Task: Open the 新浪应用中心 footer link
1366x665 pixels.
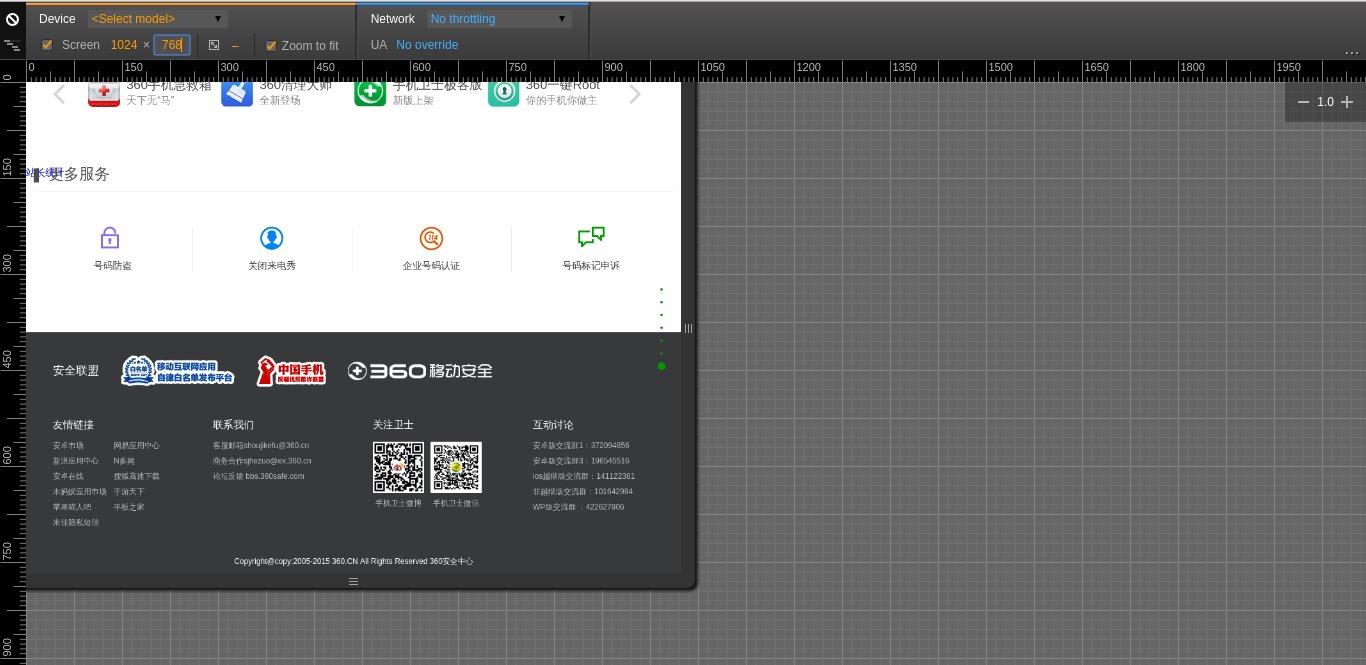Action: (76, 461)
